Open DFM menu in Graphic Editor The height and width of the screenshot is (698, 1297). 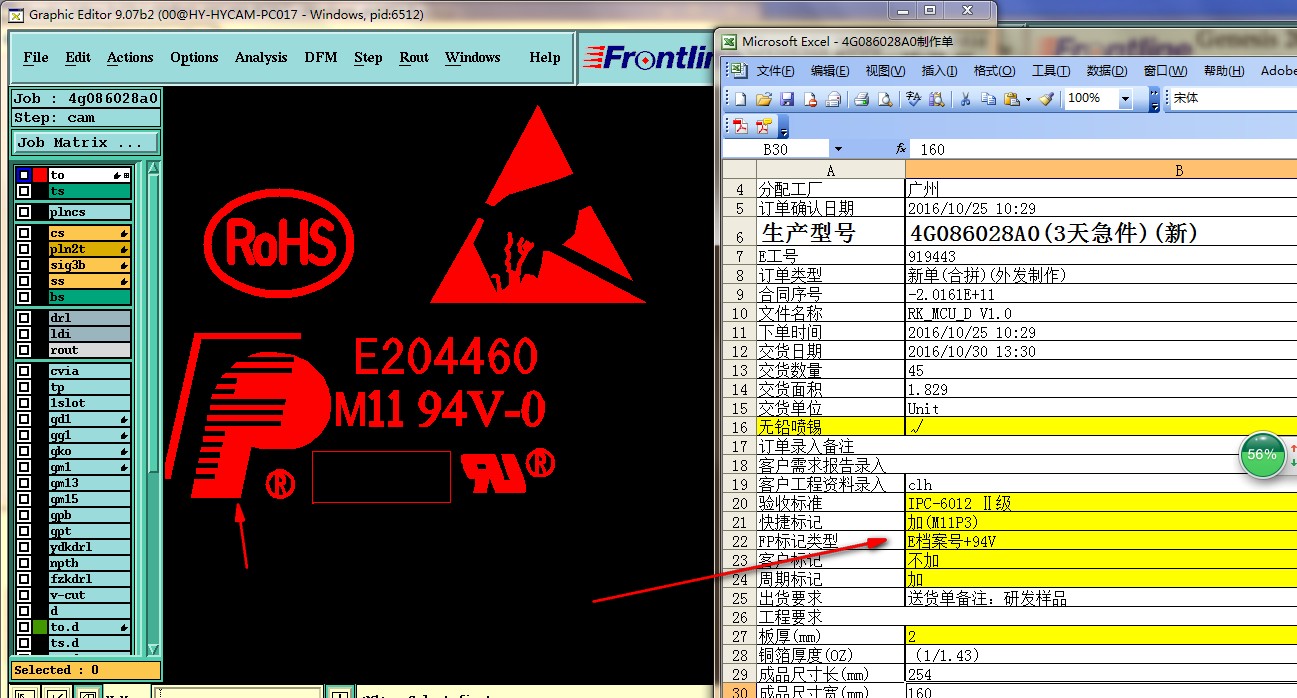(321, 58)
